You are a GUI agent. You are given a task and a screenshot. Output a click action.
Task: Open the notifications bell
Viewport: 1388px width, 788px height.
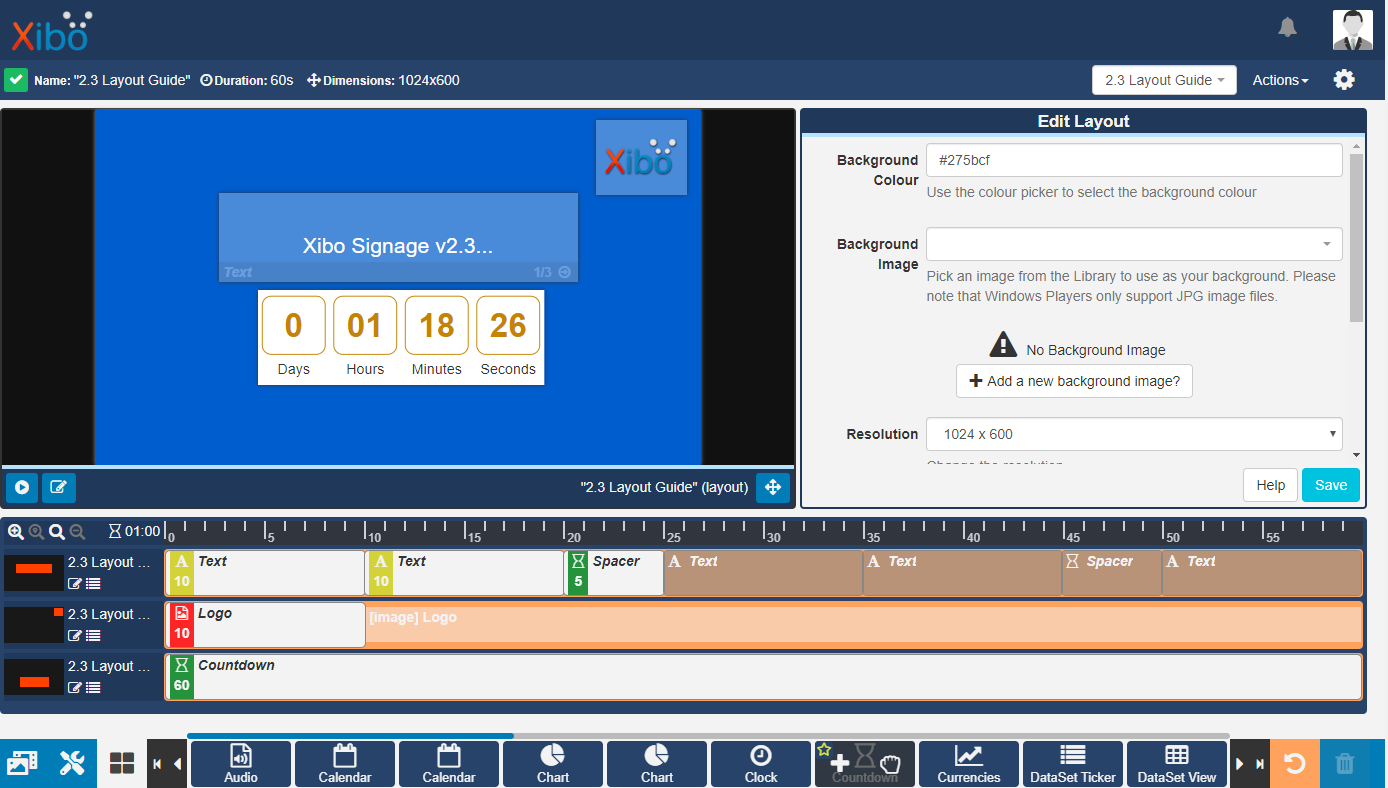coord(1287,28)
